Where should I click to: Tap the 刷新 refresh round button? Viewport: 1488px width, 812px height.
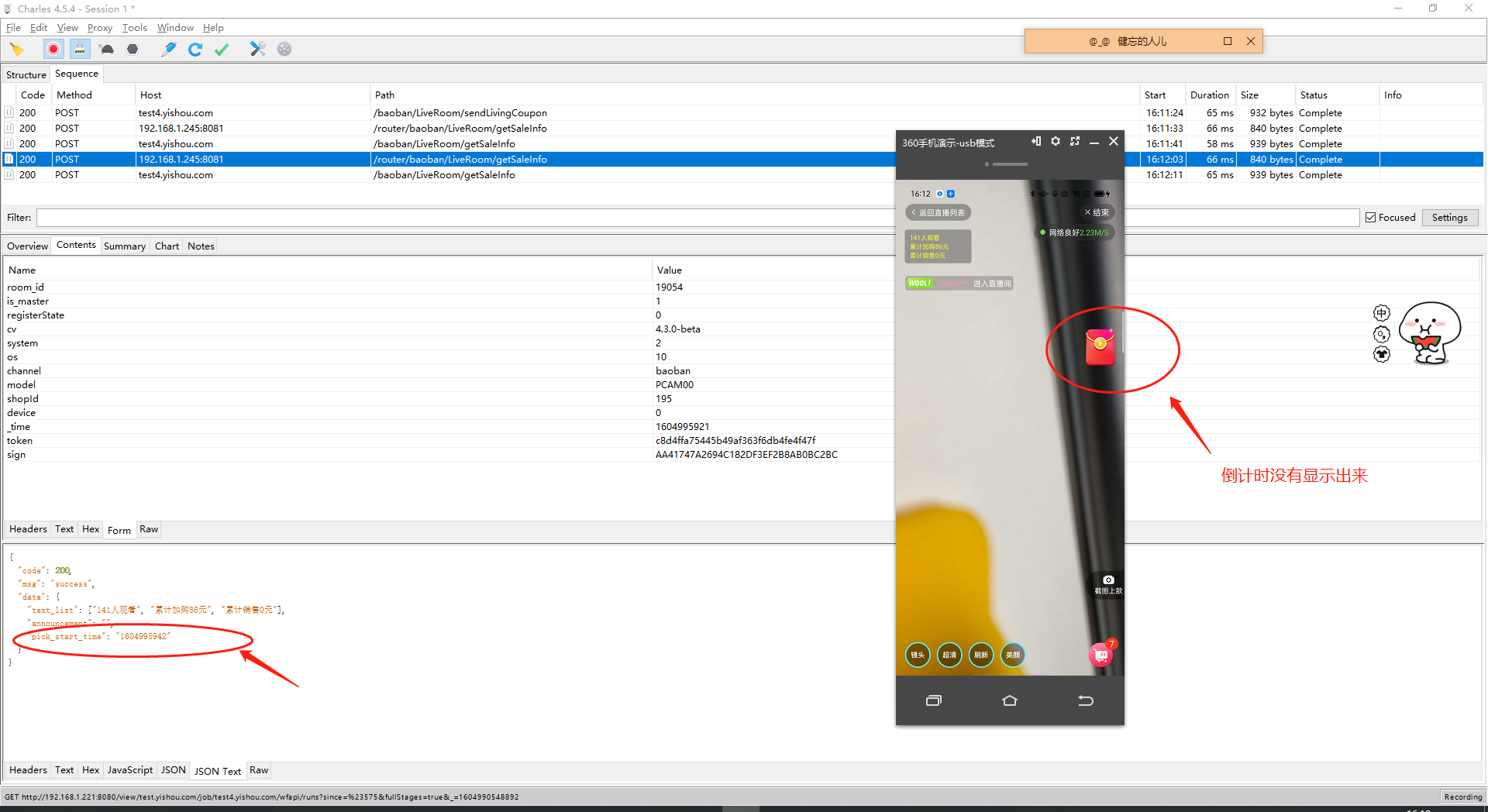(981, 655)
